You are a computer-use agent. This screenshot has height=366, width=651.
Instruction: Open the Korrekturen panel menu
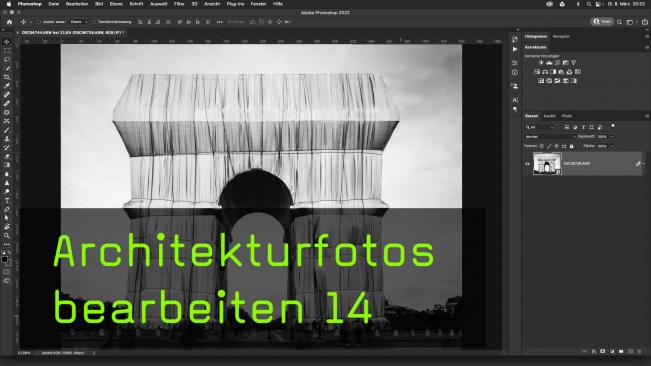click(x=647, y=47)
